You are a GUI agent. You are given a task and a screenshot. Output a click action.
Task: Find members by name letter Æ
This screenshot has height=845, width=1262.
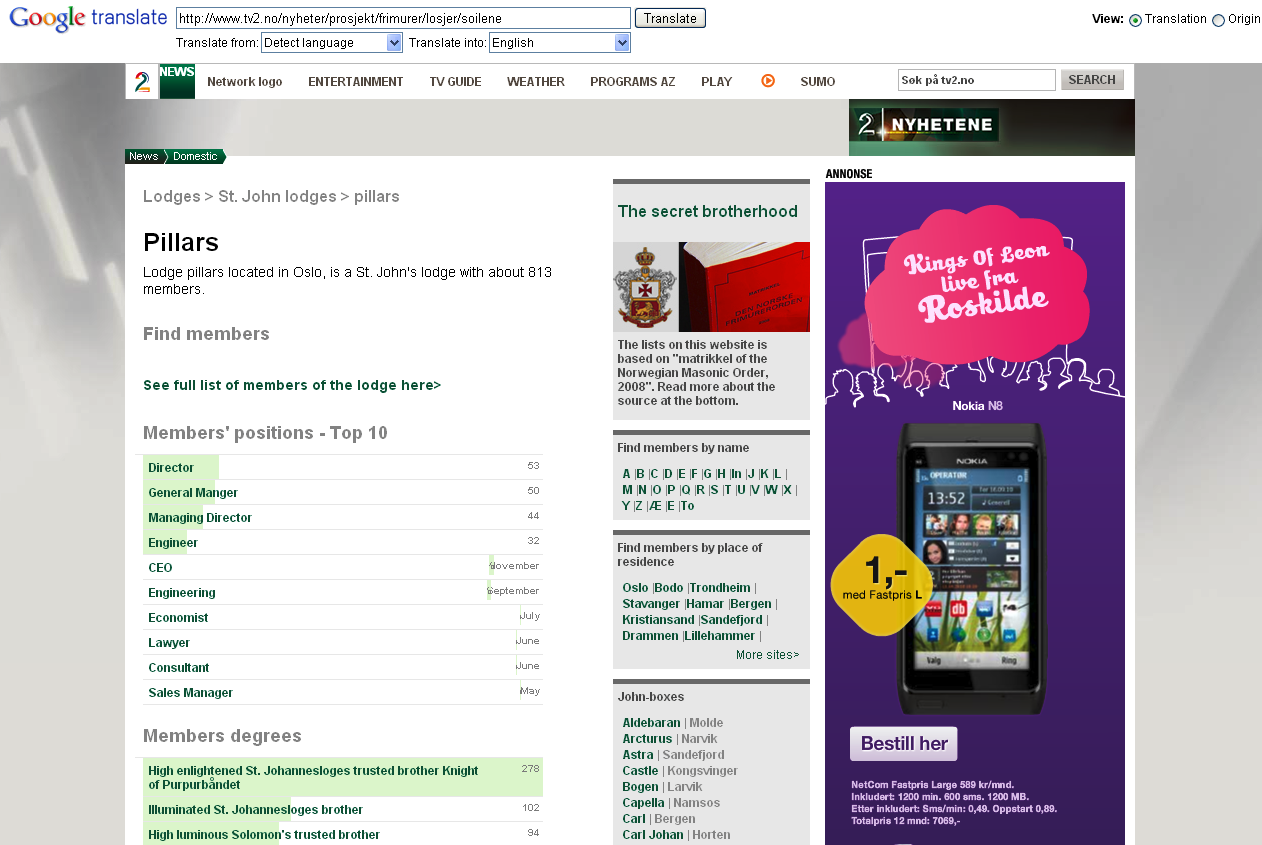[655, 506]
